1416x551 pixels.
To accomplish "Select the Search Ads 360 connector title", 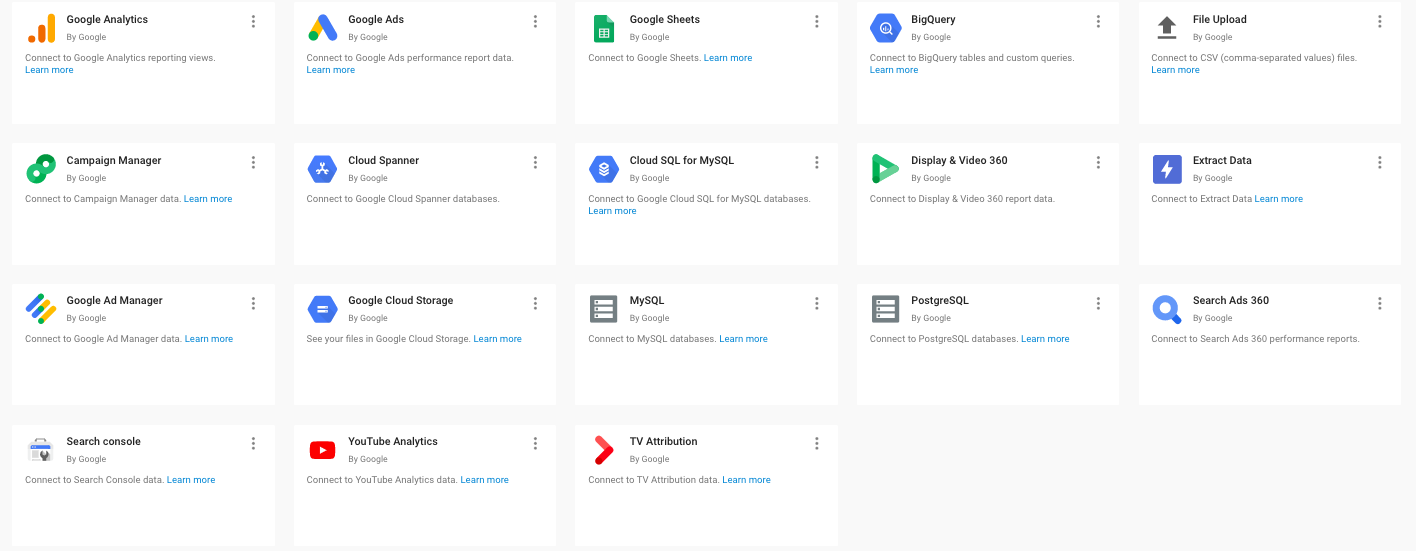I will pyautogui.click(x=1231, y=300).
